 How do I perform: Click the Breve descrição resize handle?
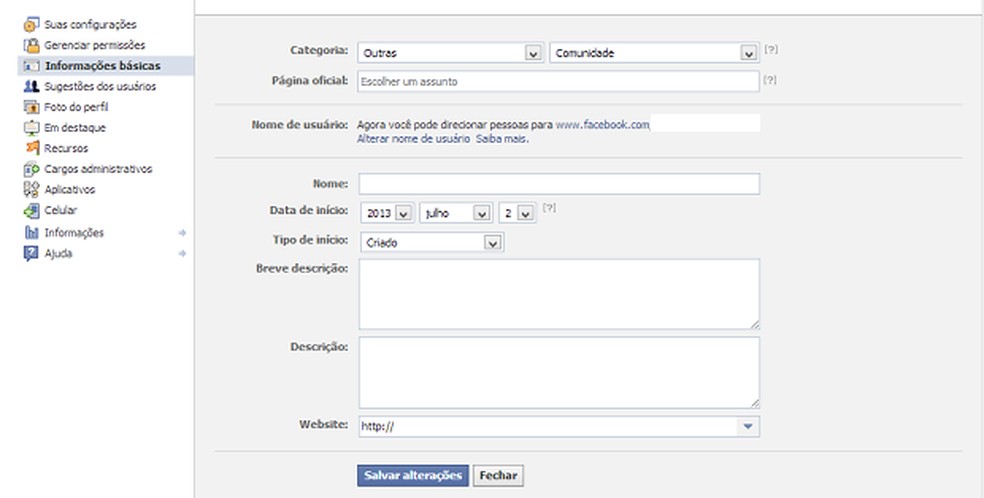click(754, 324)
